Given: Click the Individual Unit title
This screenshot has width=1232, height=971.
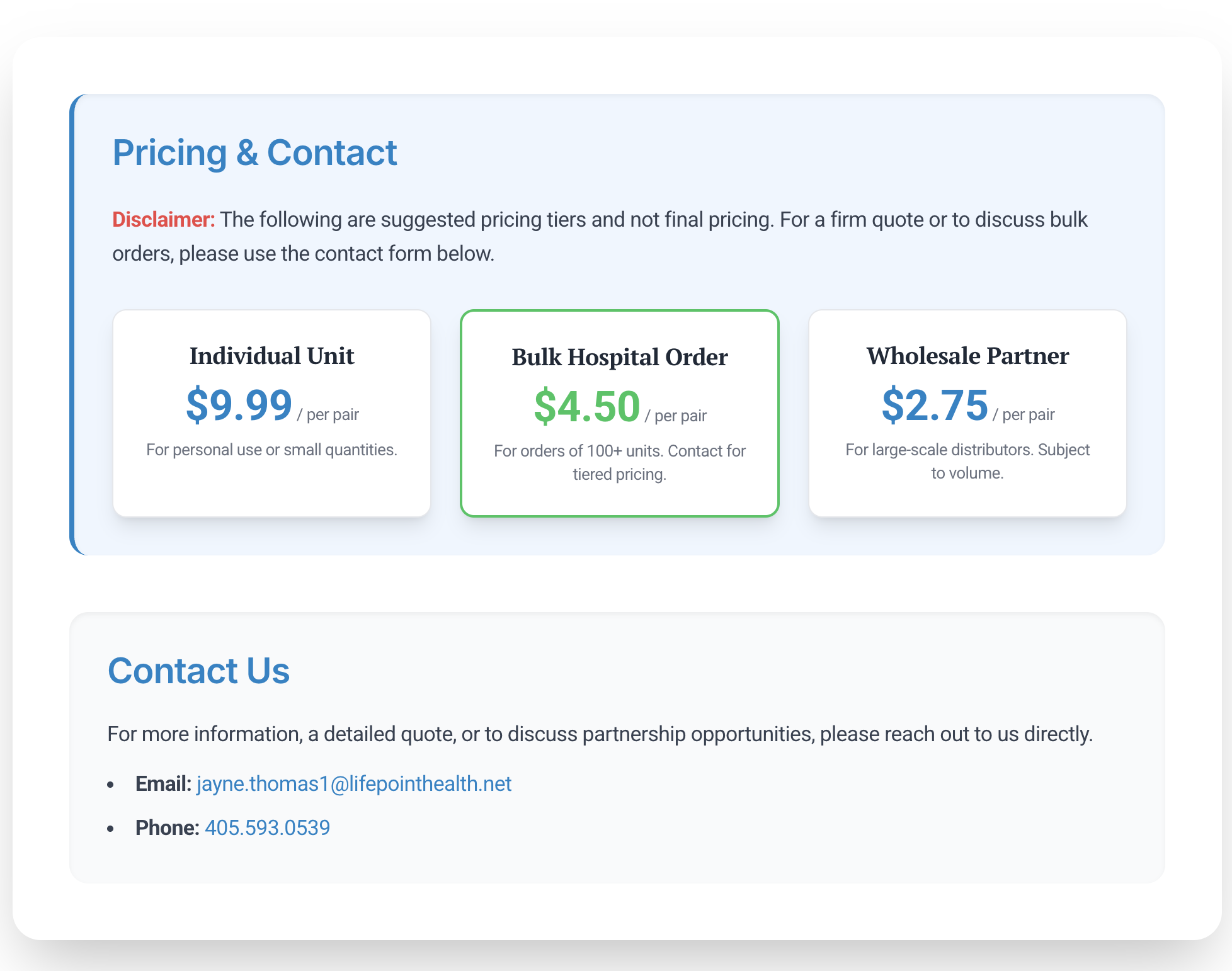Looking at the screenshot, I should pos(271,356).
